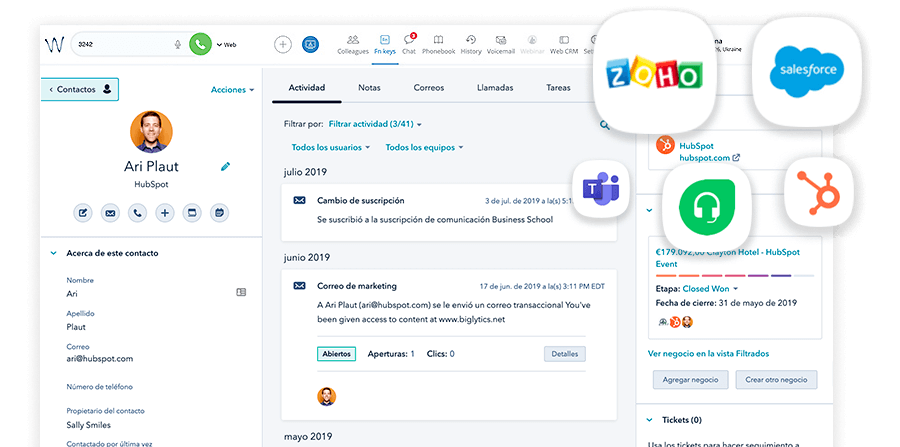Open the Filtrar actividad (3/41) dropdown
900x447 pixels.
point(375,124)
